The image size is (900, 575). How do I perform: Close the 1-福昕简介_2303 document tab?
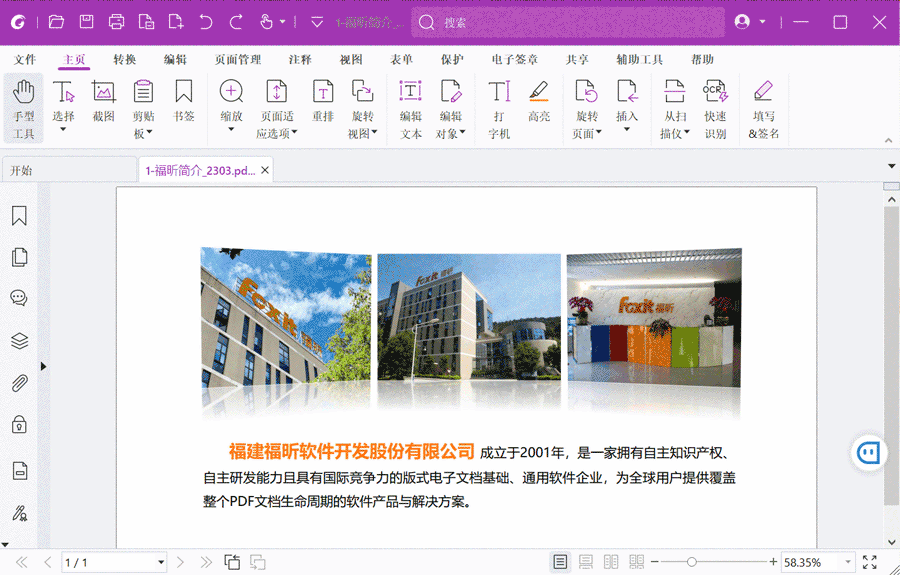coord(265,170)
